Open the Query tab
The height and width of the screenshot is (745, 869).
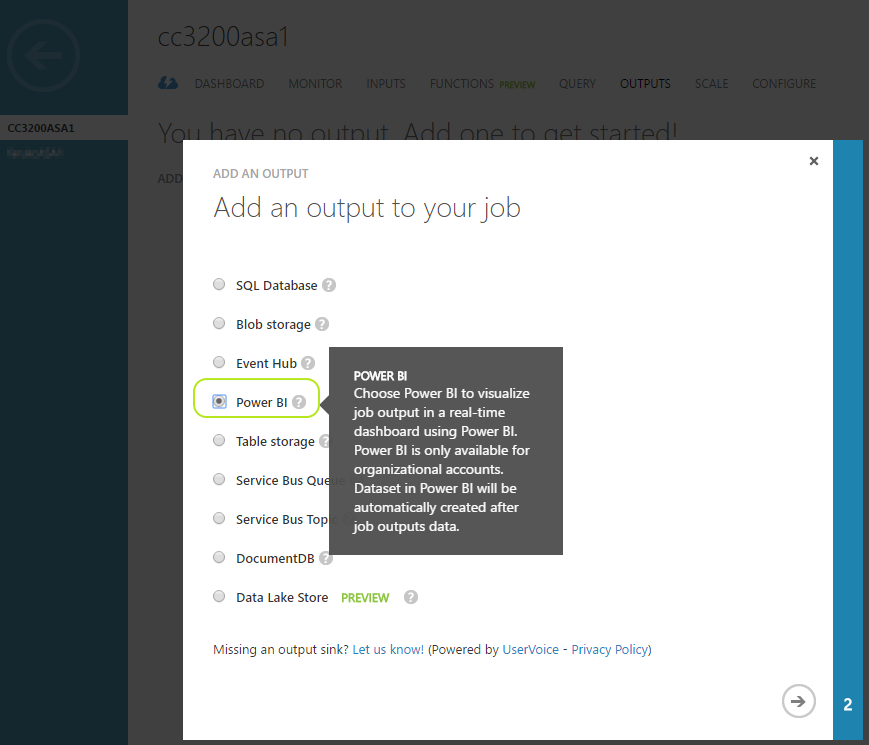(x=577, y=84)
